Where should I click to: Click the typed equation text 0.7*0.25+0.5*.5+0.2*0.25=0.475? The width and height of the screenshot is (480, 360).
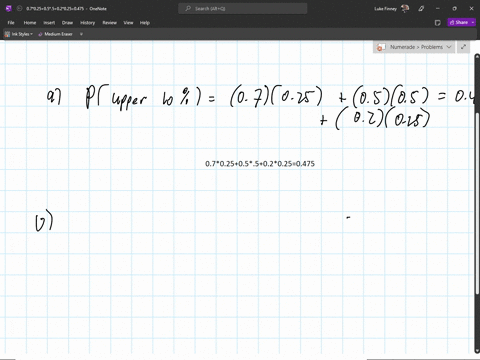(260, 164)
